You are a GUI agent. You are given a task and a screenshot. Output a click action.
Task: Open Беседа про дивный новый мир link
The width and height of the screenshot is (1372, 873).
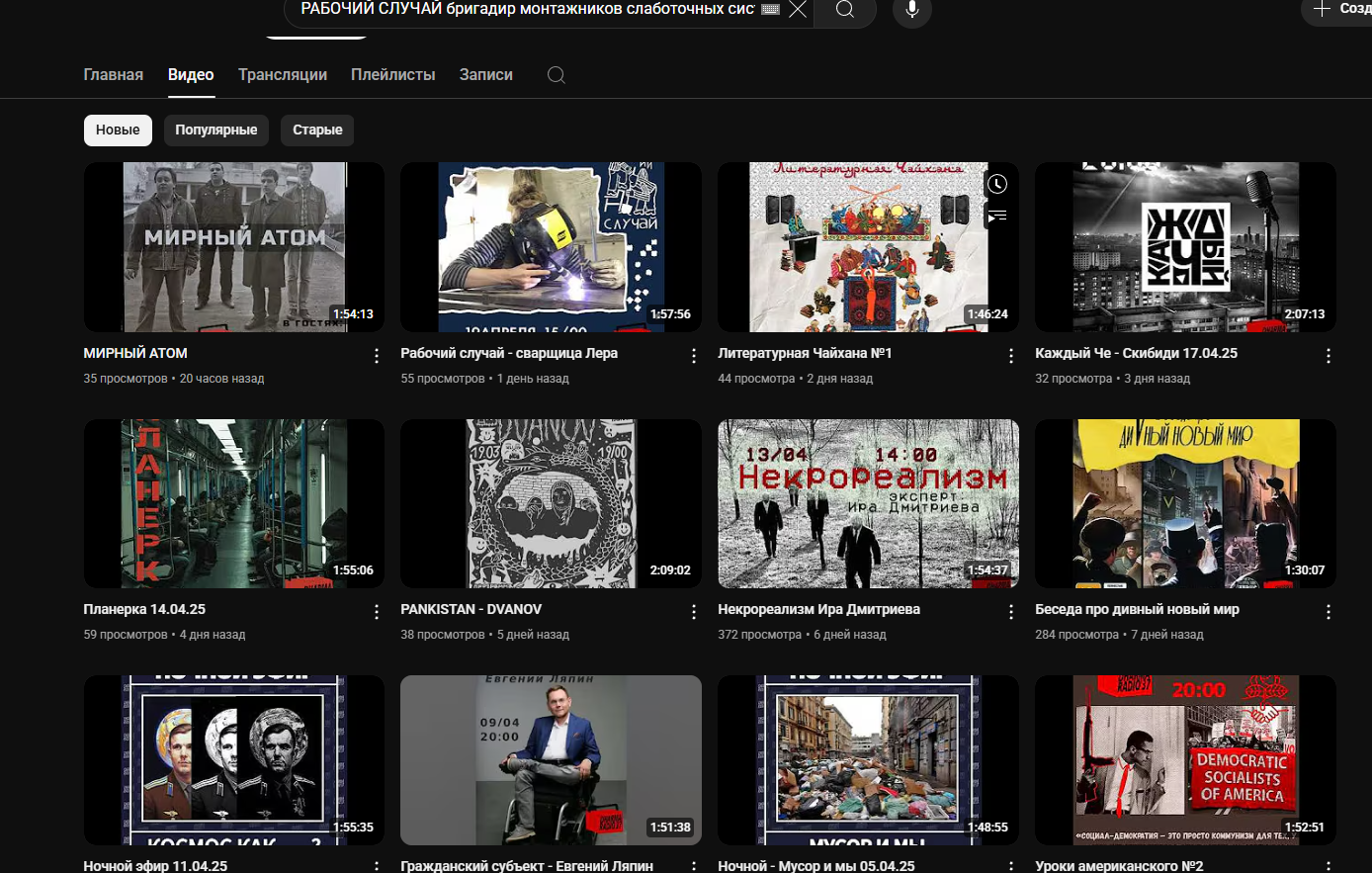1137,609
